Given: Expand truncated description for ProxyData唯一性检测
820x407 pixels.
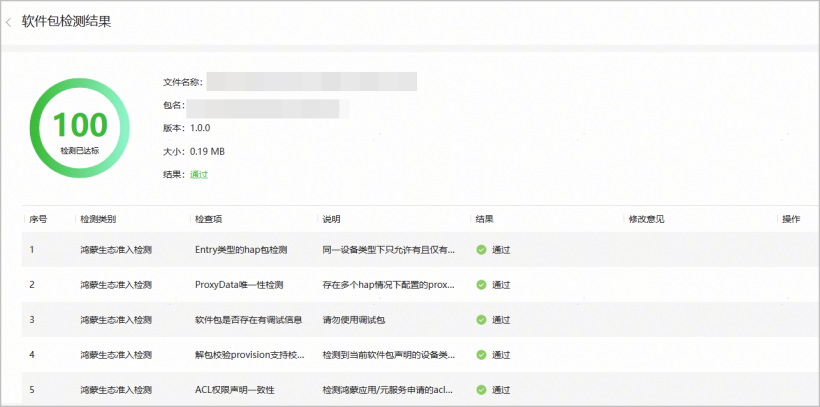Looking at the screenshot, I should (x=388, y=285).
